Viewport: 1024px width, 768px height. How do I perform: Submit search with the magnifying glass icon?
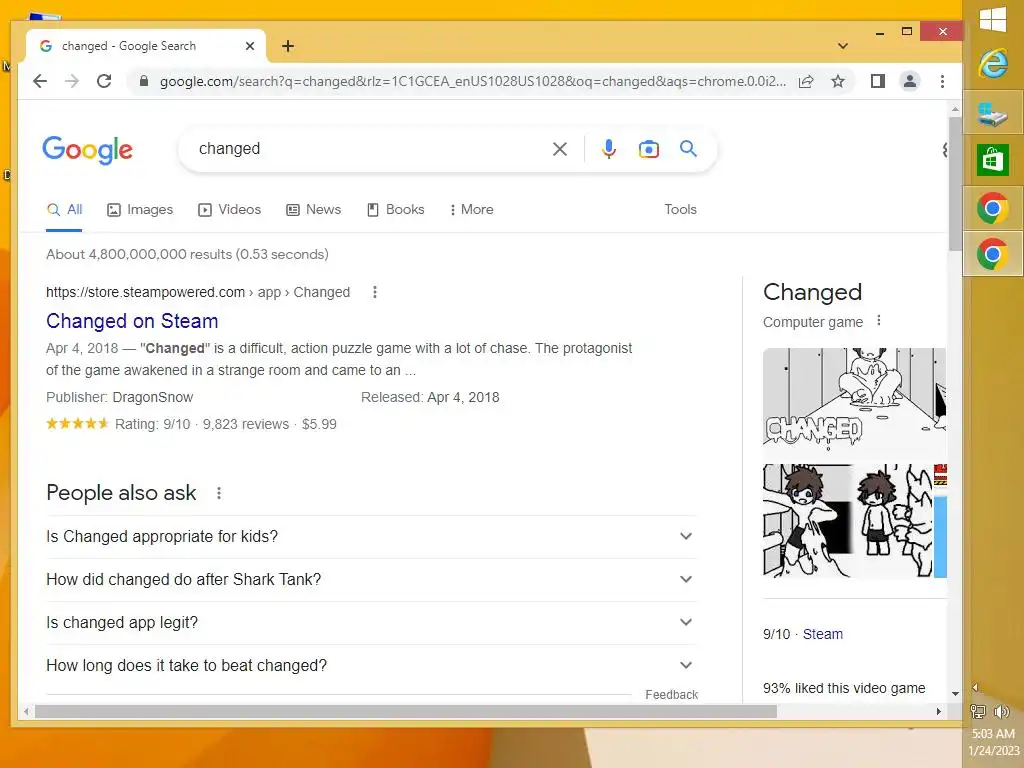(688, 148)
